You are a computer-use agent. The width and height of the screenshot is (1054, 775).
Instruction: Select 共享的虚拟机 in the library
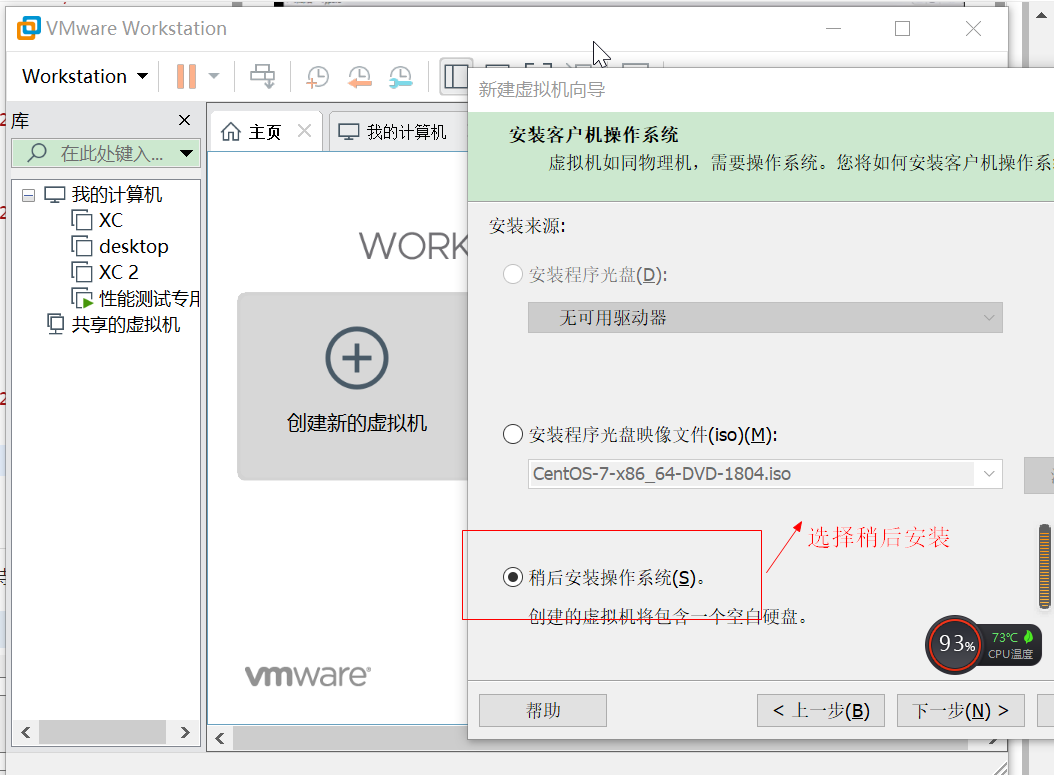(x=126, y=324)
